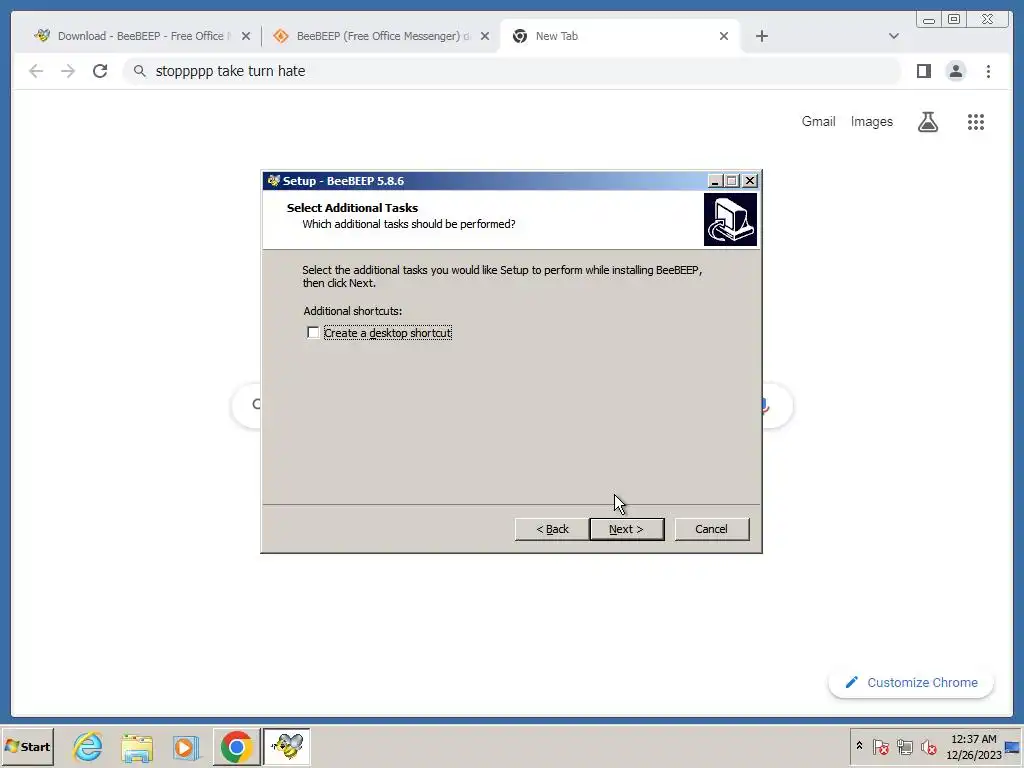
Task: Click the browser back arrow
Action: pos(36,71)
